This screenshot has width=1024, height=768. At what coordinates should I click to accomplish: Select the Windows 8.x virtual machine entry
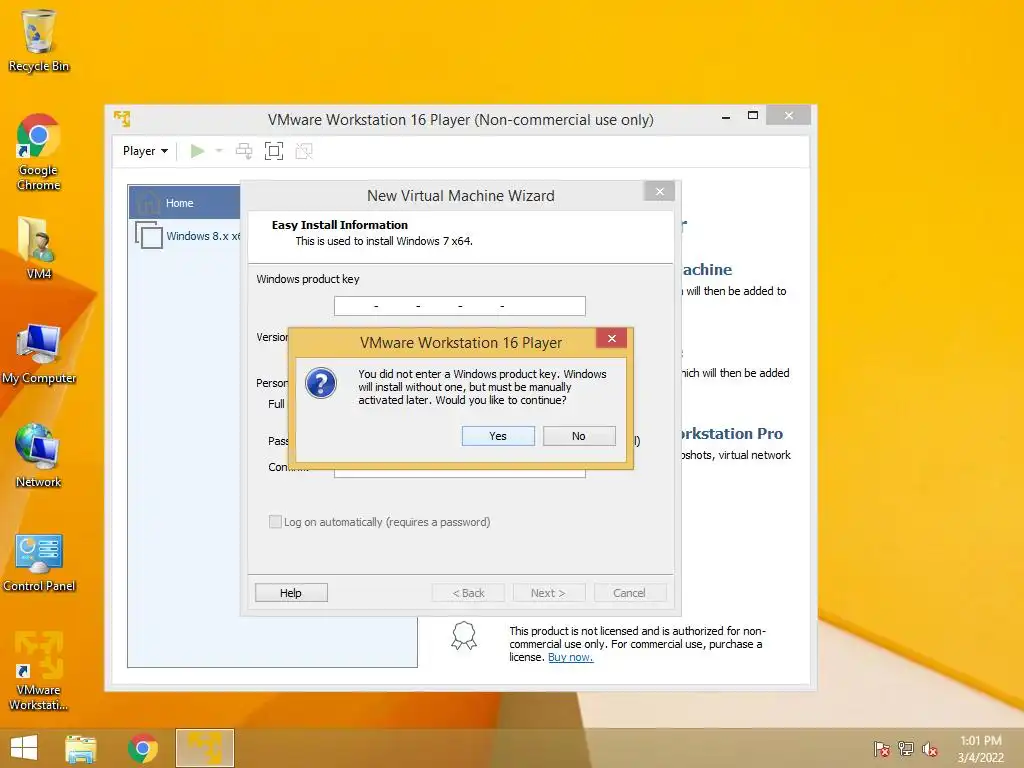pyautogui.click(x=188, y=236)
